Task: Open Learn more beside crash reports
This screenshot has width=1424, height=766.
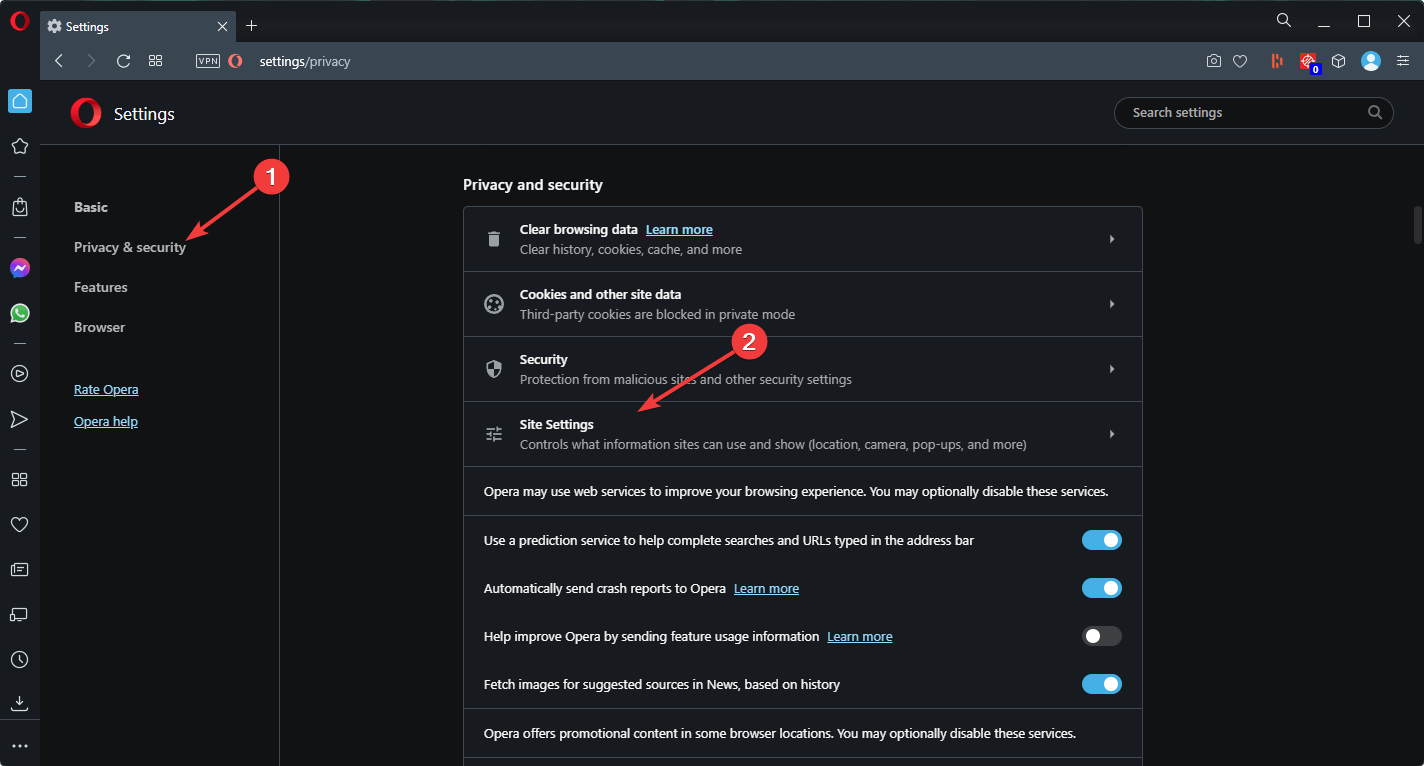Action: point(766,588)
